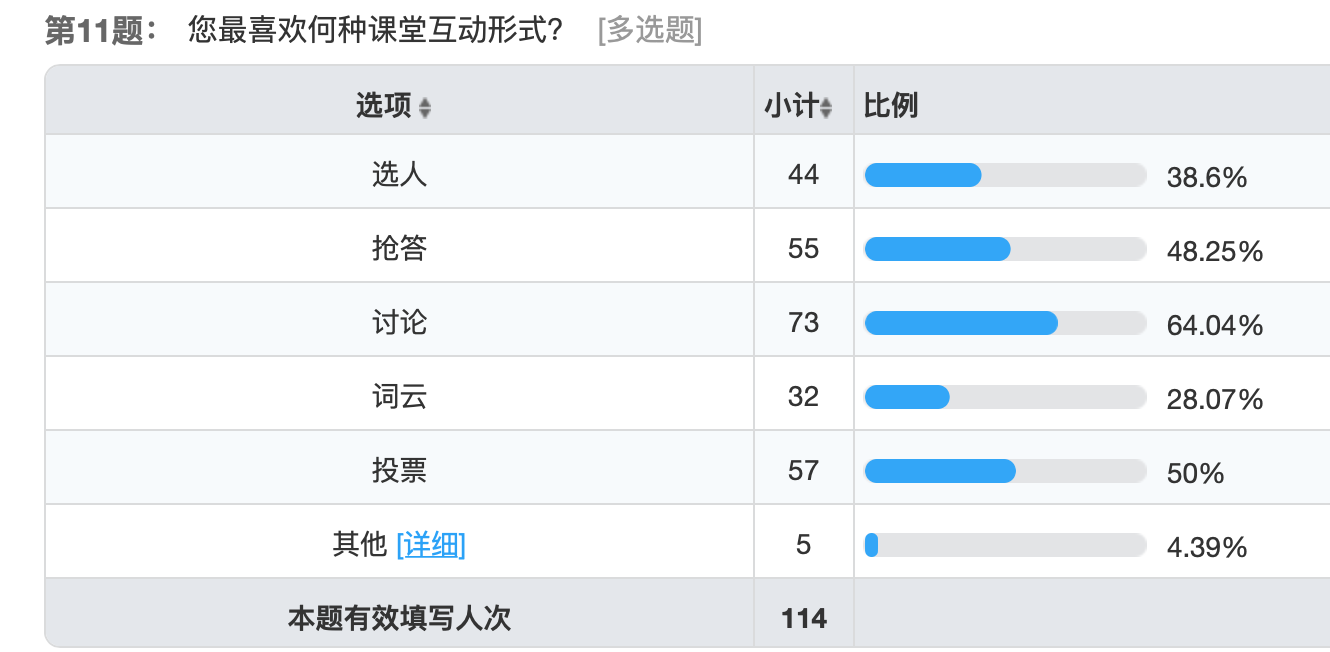1330x652 pixels.
Task: Click the 词云 progress bar at 28.07%
Action: (1004, 398)
